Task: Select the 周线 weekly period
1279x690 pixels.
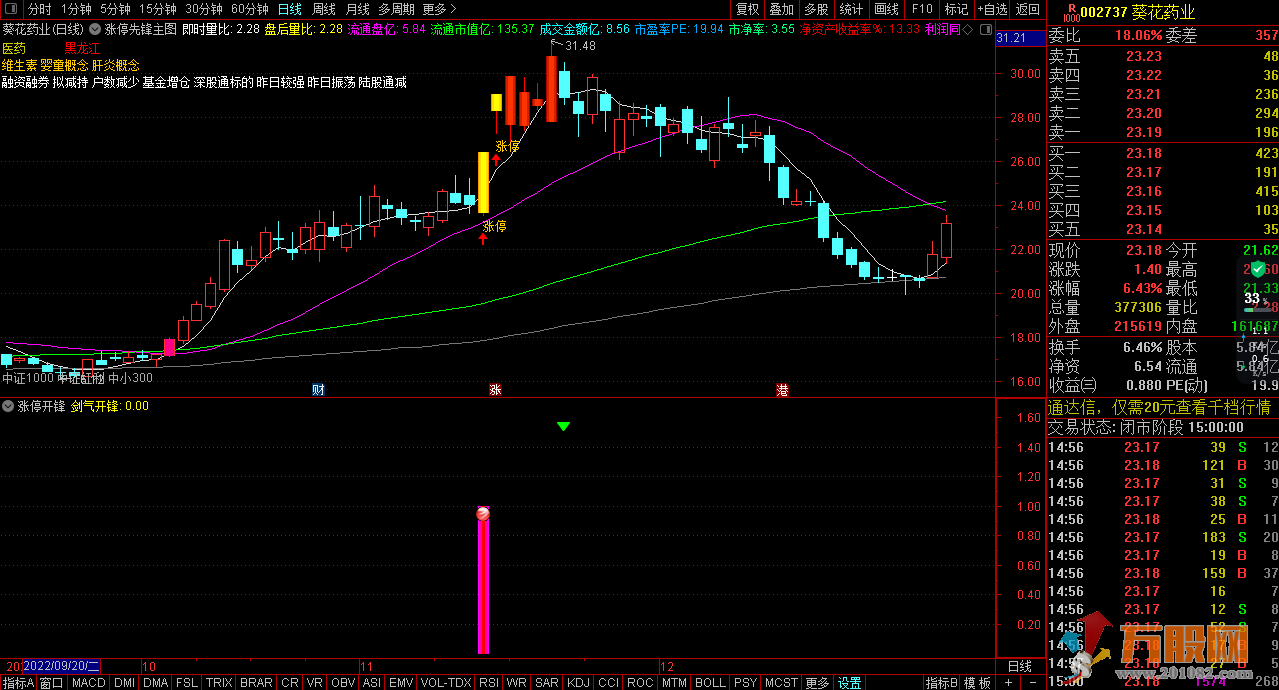Action: [324, 9]
